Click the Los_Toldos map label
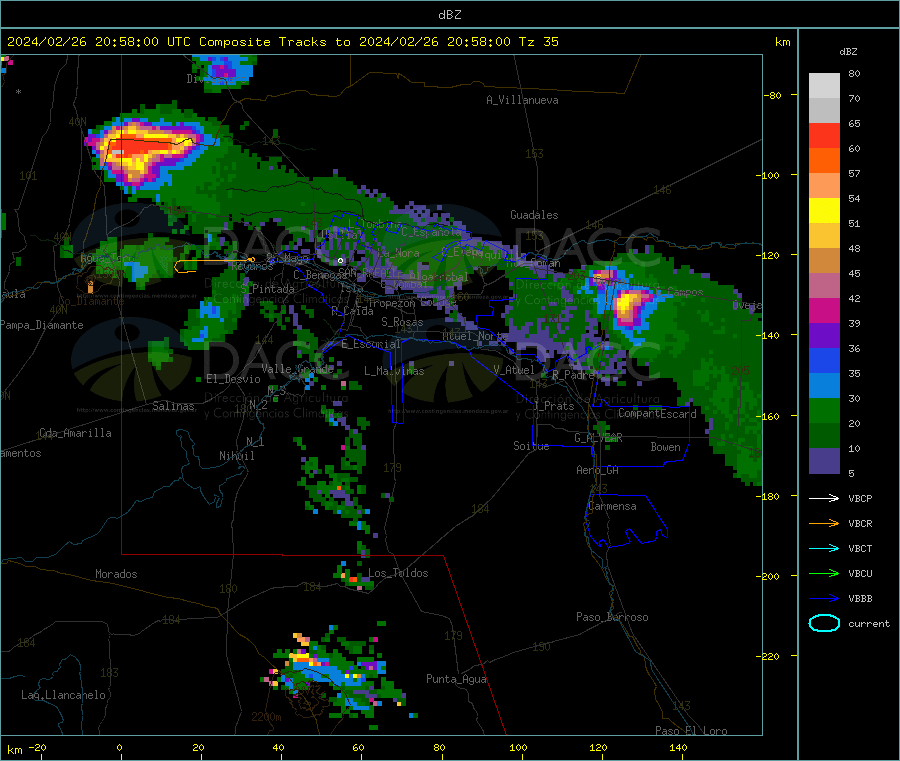 tap(398, 573)
